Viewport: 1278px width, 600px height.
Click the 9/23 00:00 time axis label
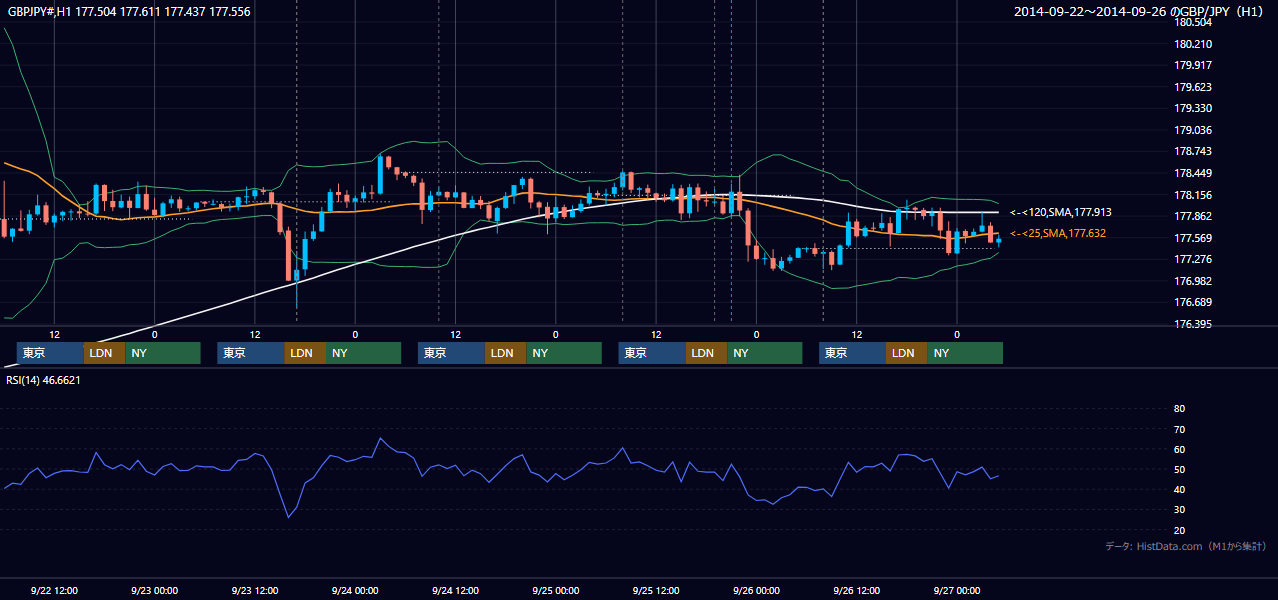click(155, 590)
